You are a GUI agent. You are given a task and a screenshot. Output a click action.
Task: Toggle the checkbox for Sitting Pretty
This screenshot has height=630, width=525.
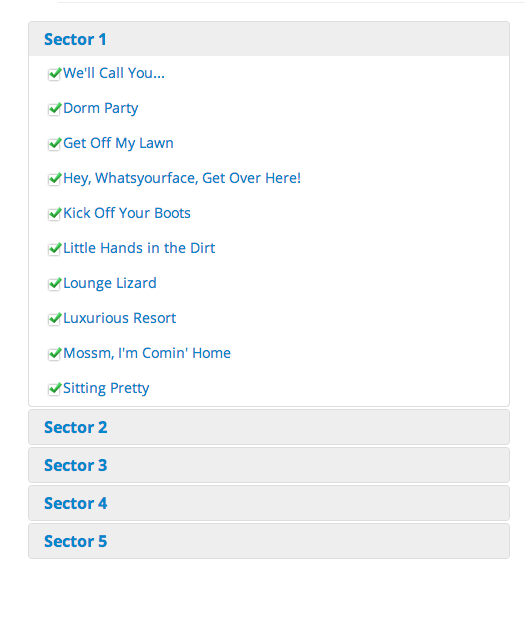[54, 389]
